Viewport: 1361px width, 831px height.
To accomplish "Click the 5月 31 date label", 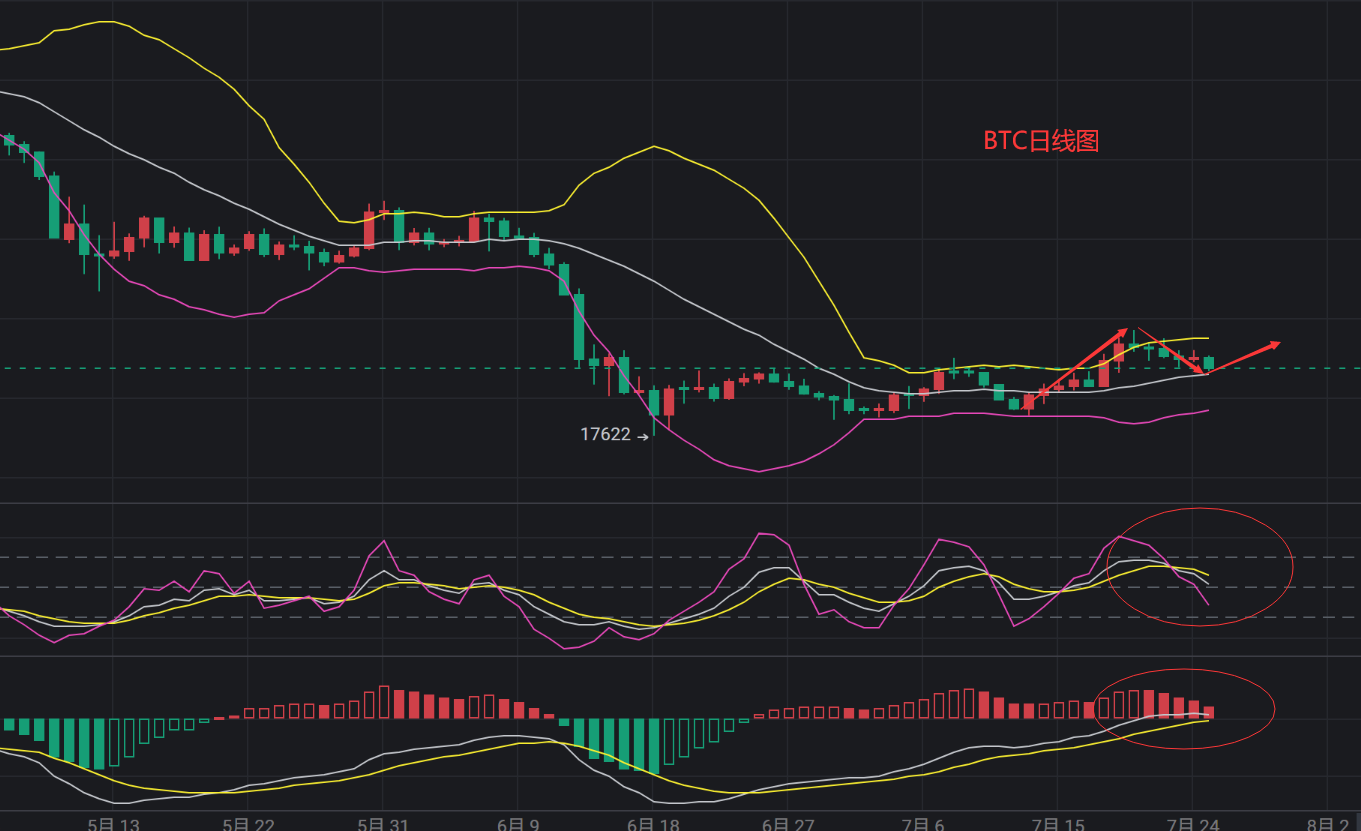I will click(x=383, y=824).
